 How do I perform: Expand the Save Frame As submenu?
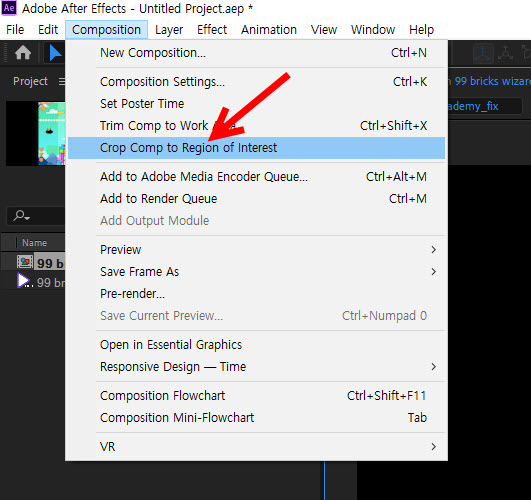[x=256, y=272]
